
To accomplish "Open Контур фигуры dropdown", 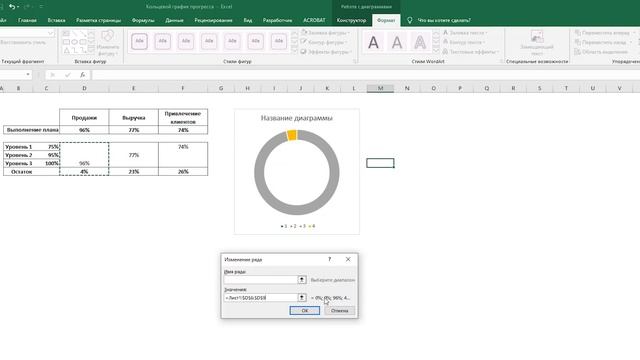I will [324, 42].
